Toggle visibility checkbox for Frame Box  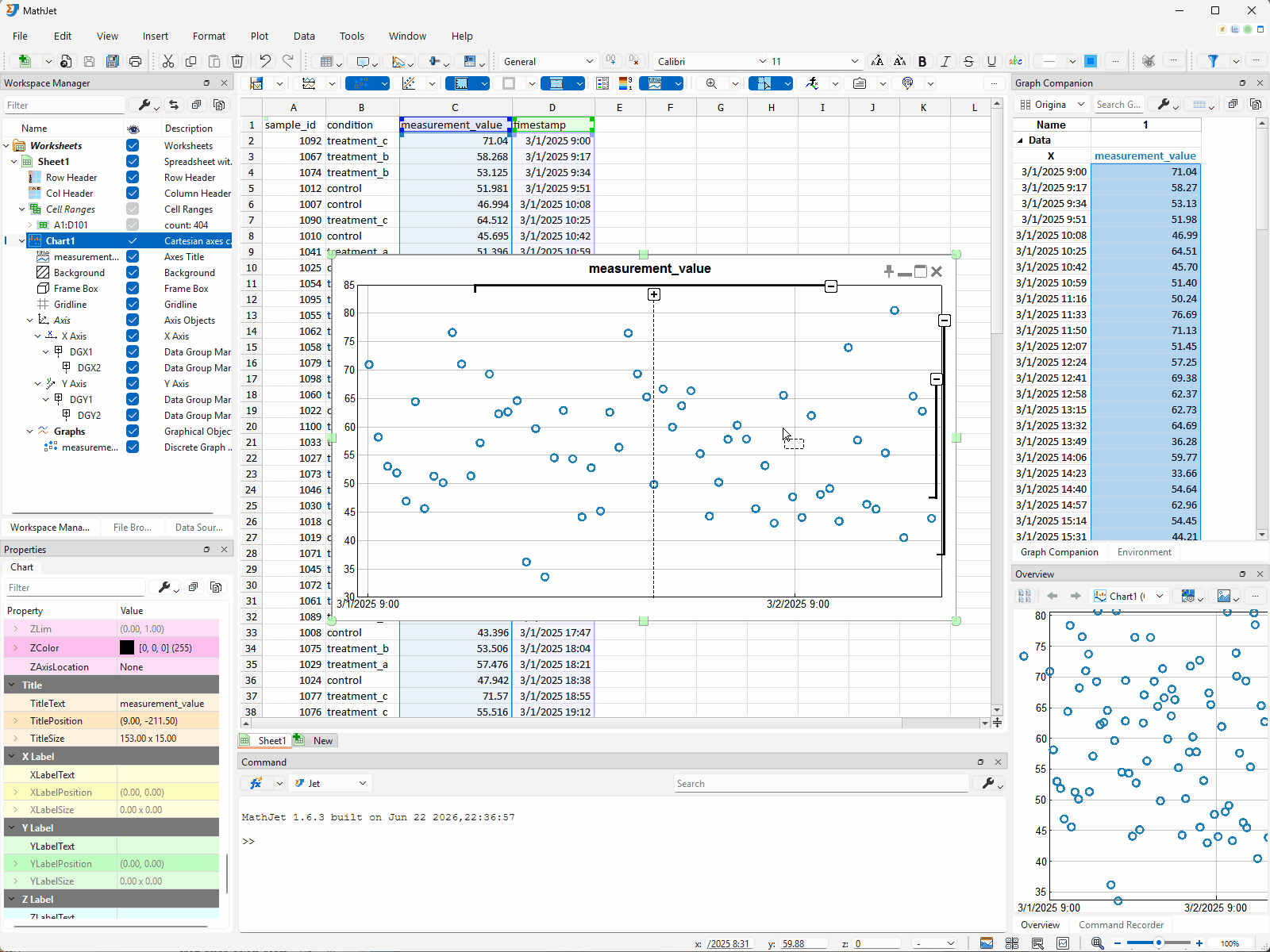133,288
